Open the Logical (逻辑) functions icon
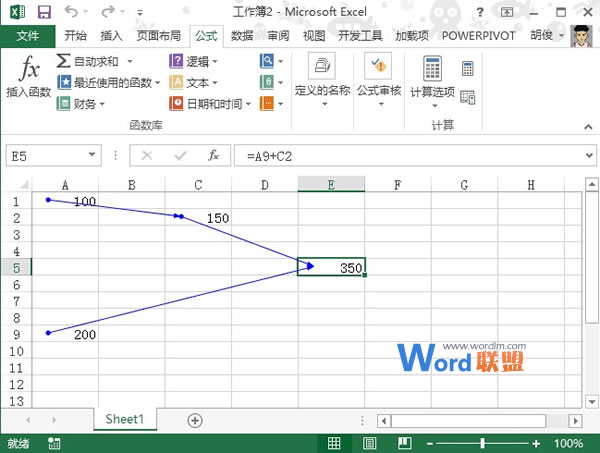The height and width of the screenshot is (453, 600). 176,61
